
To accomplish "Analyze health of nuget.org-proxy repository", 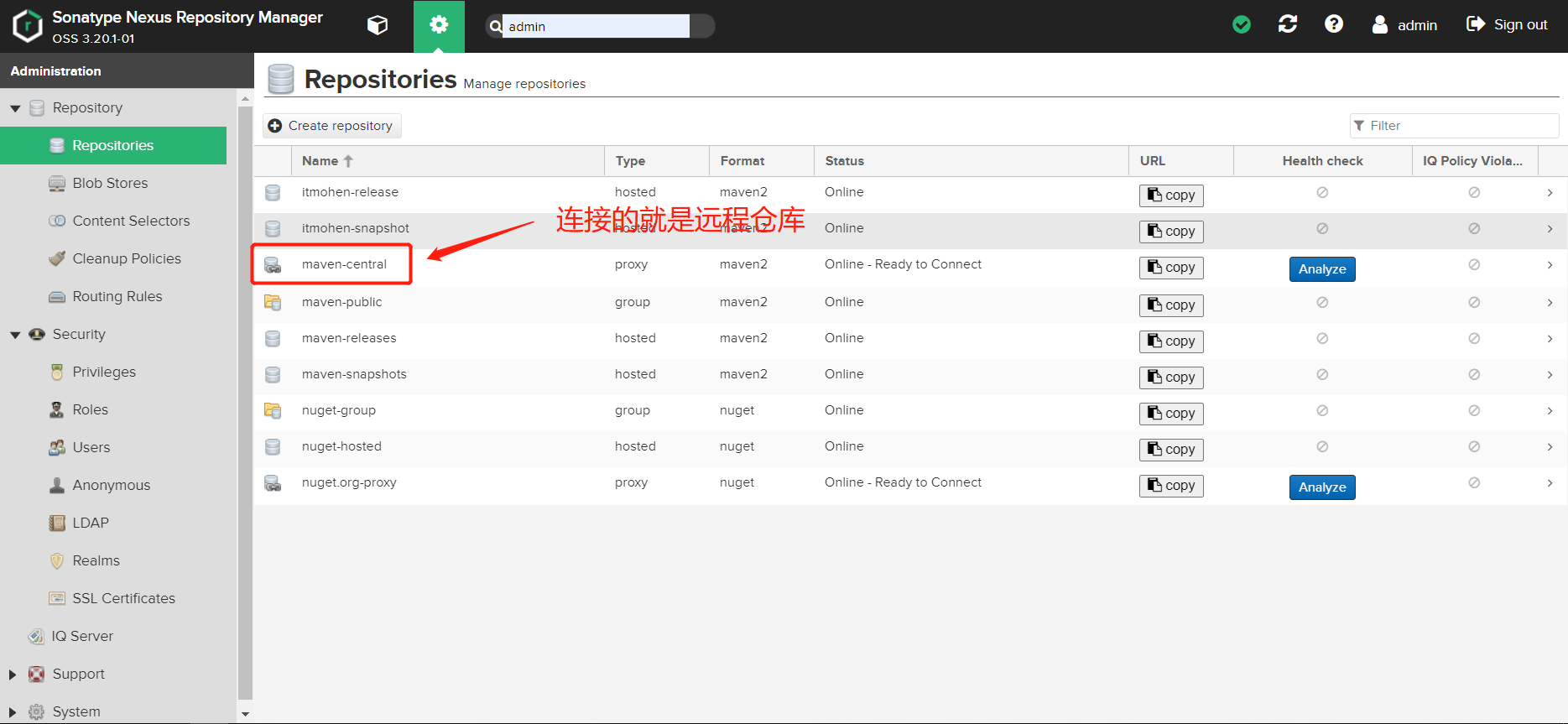I will tap(1322, 487).
